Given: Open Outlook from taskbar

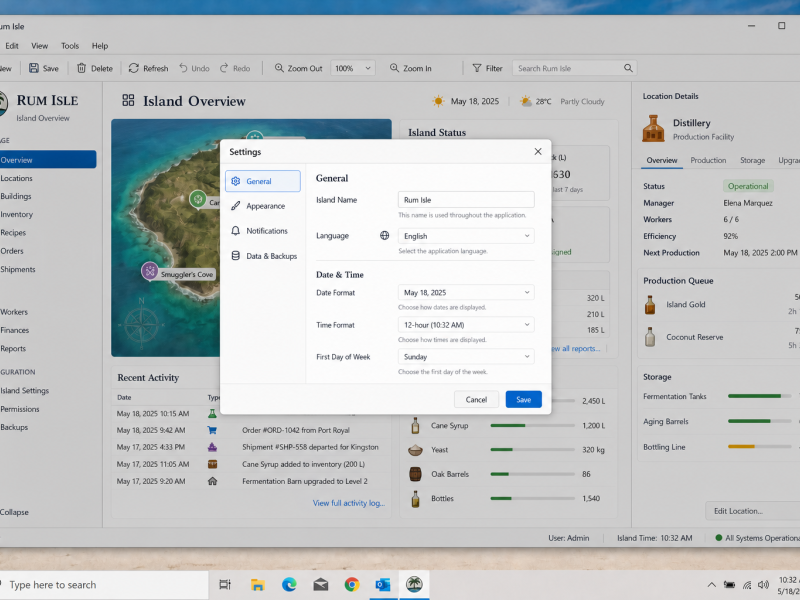Looking at the screenshot, I should coord(383,584).
